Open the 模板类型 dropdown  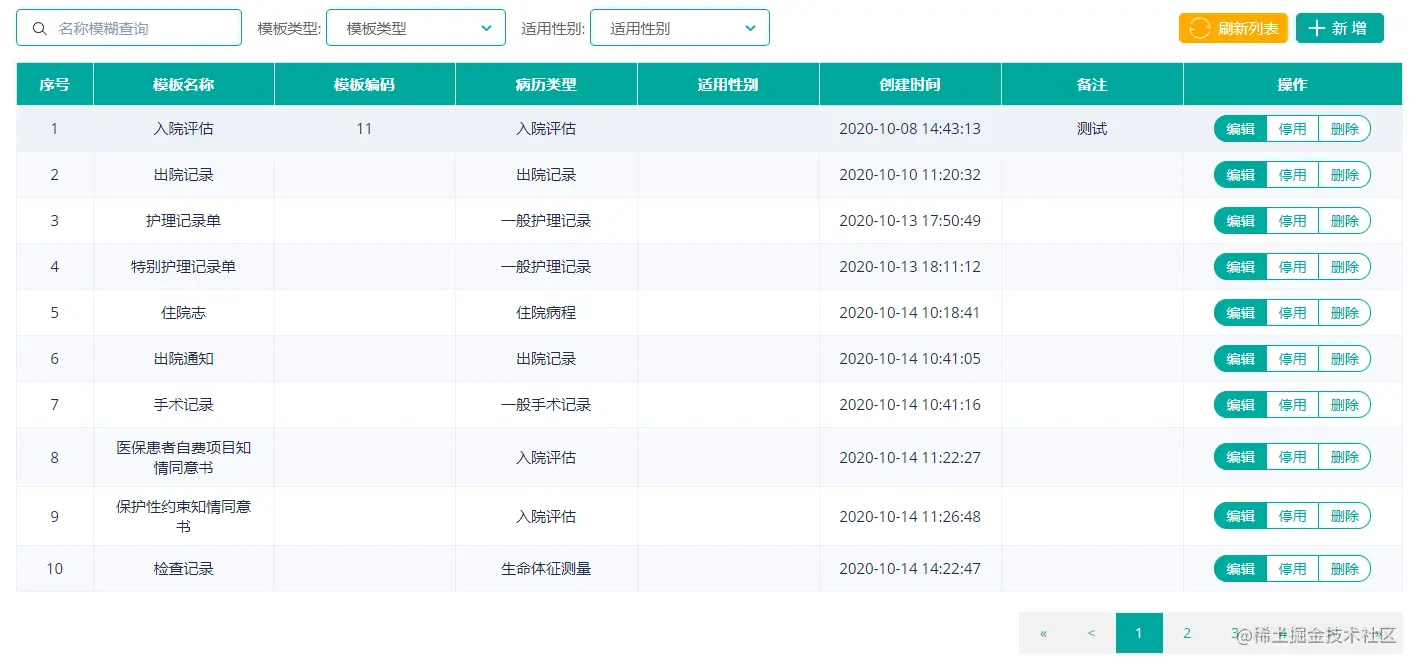pyautogui.click(x=415, y=28)
